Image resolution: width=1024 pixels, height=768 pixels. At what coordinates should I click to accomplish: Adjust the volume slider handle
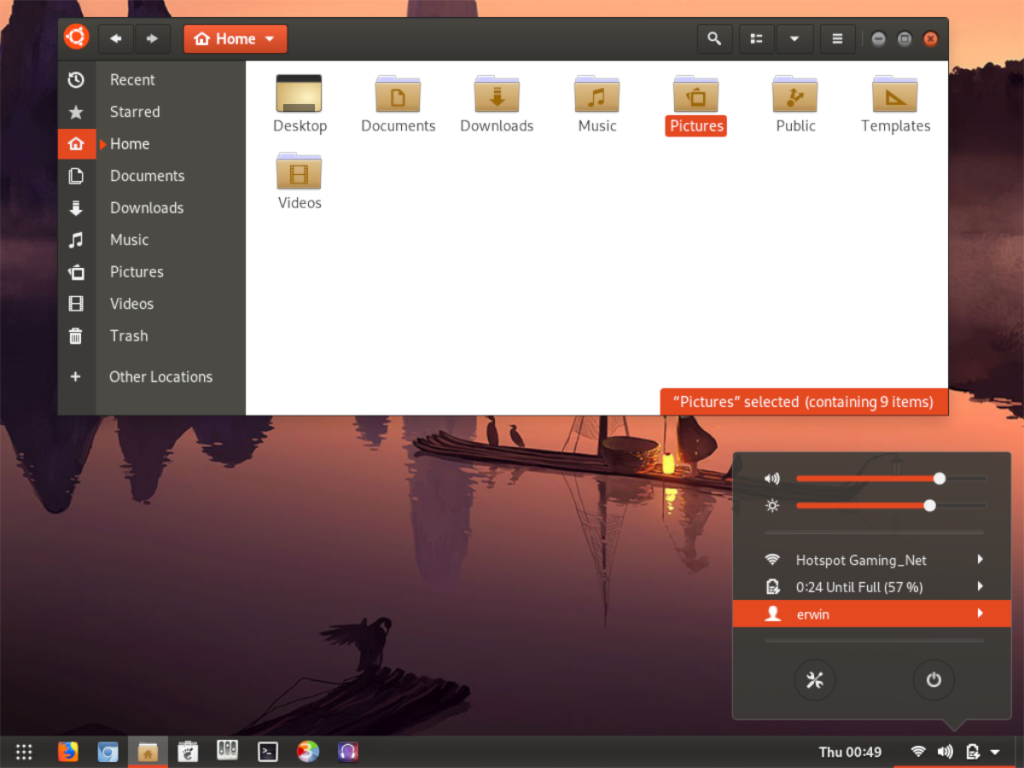point(939,478)
